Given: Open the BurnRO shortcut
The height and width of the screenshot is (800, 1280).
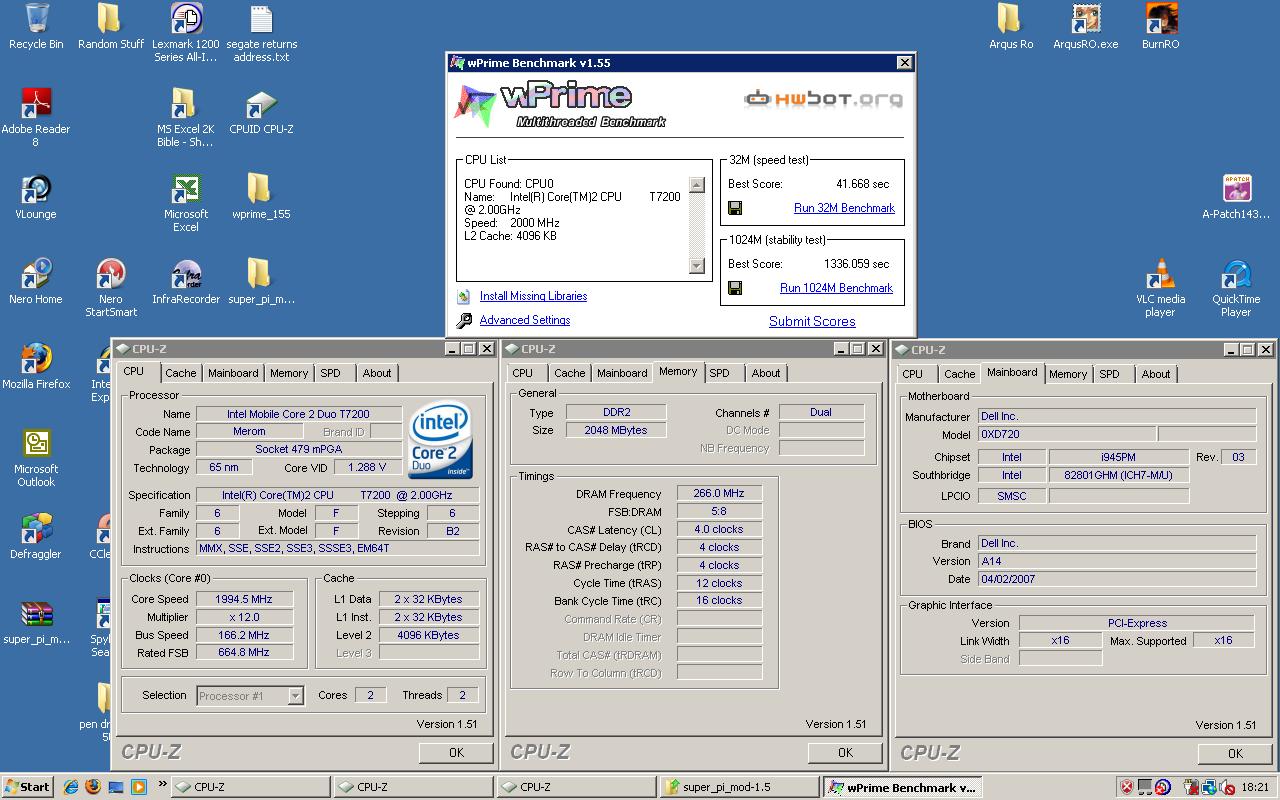Looking at the screenshot, I should (1160, 27).
